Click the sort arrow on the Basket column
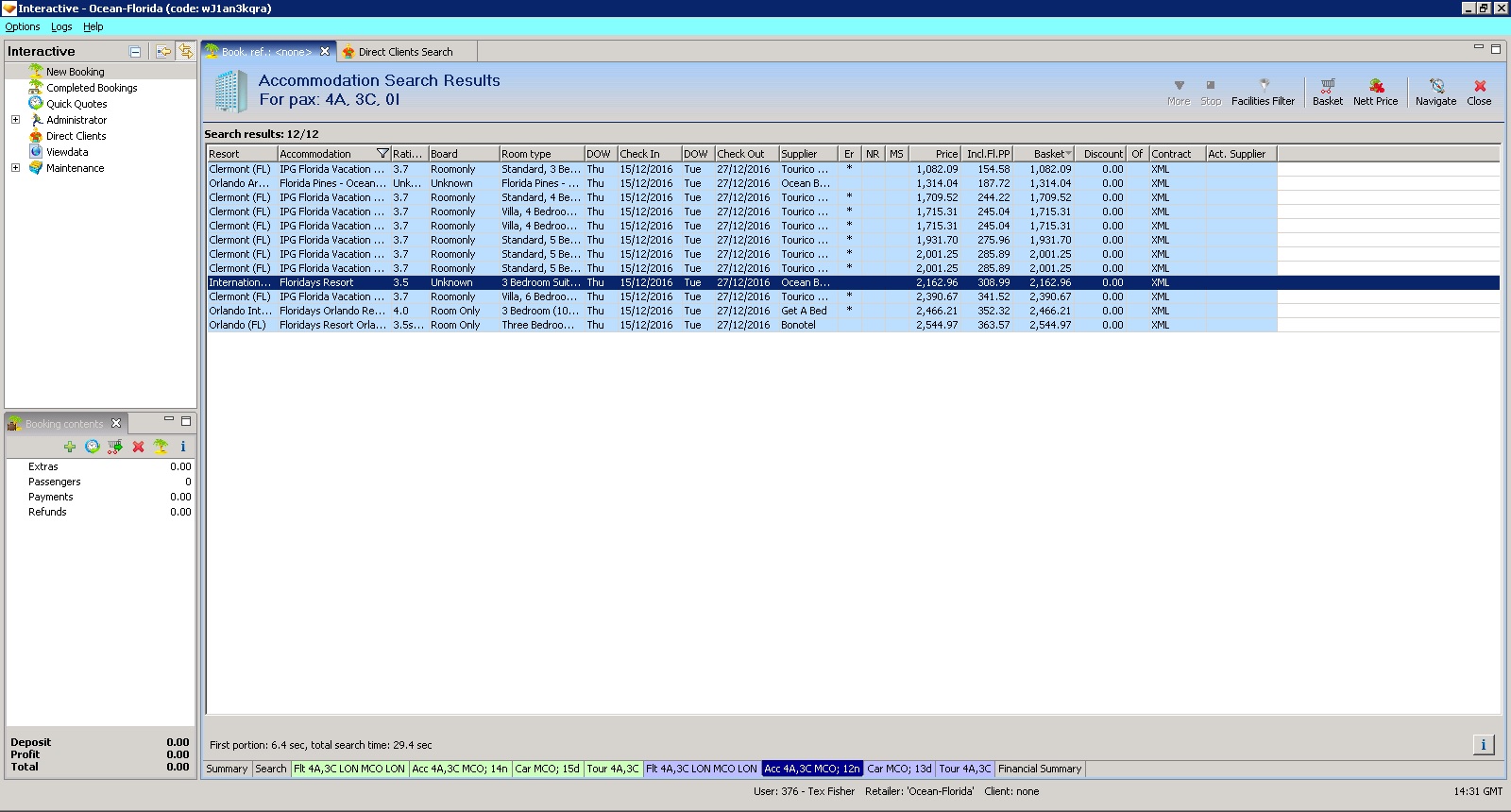The height and width of the screenshot is (812, 1511). (1068, 154)
